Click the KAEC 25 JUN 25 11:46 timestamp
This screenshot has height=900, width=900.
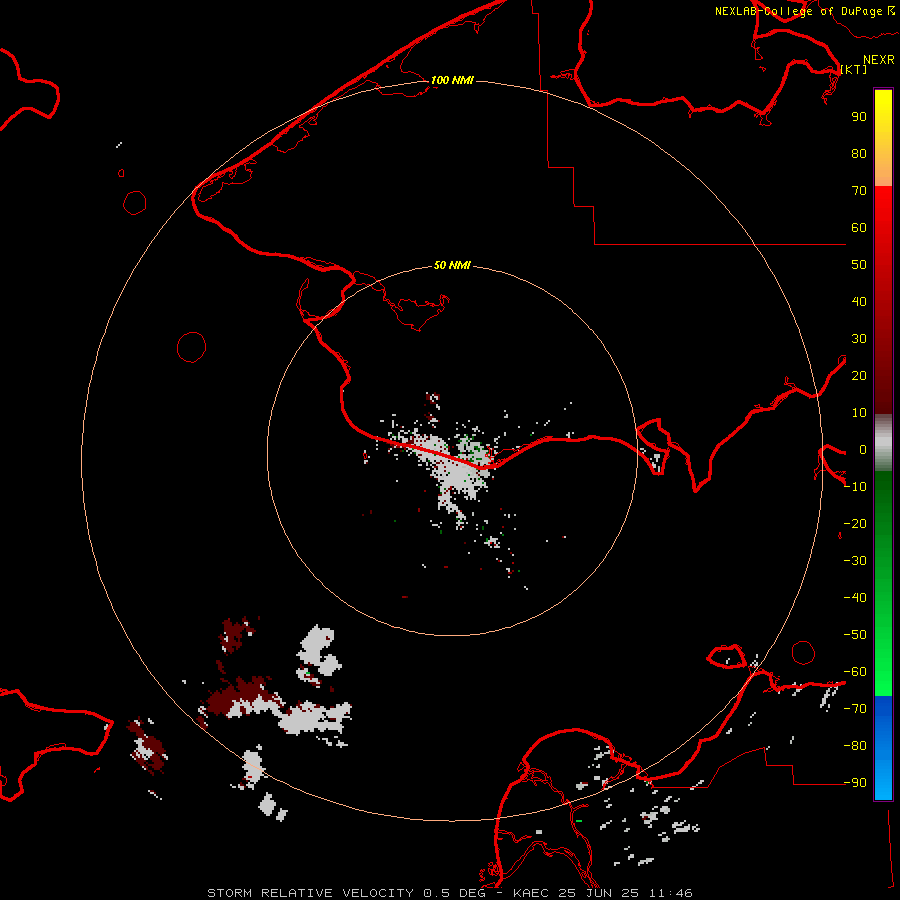point(603,893)
